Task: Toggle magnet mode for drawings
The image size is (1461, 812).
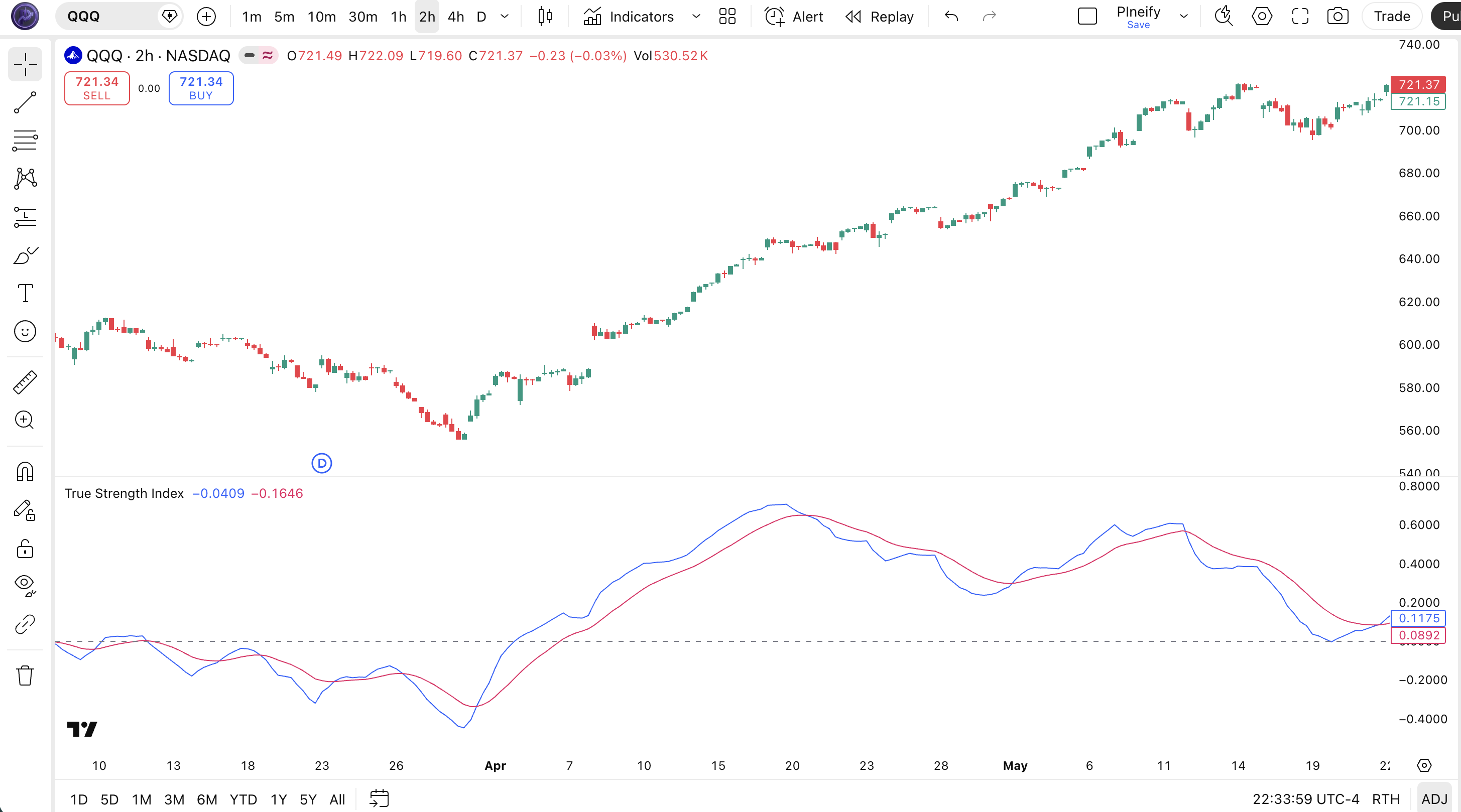Action: click(25, 472)
